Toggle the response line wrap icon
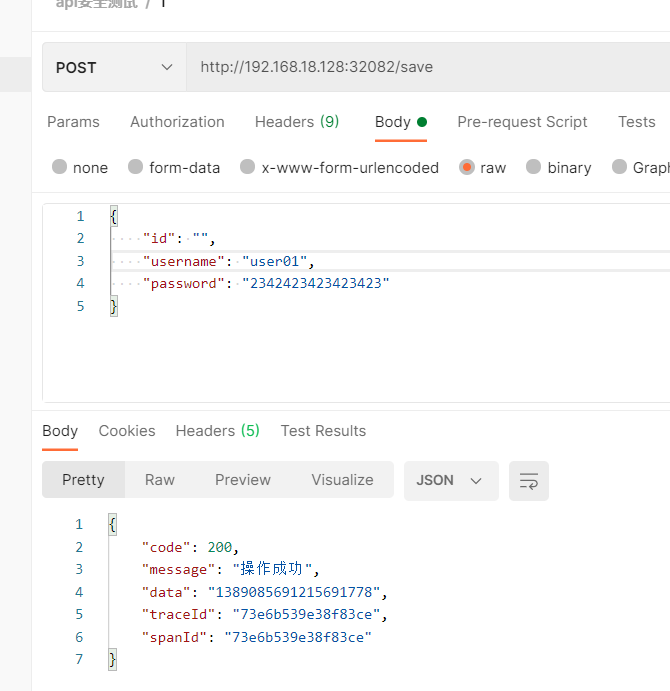This screenshot has width=670, height=691. tap(529, 481)
